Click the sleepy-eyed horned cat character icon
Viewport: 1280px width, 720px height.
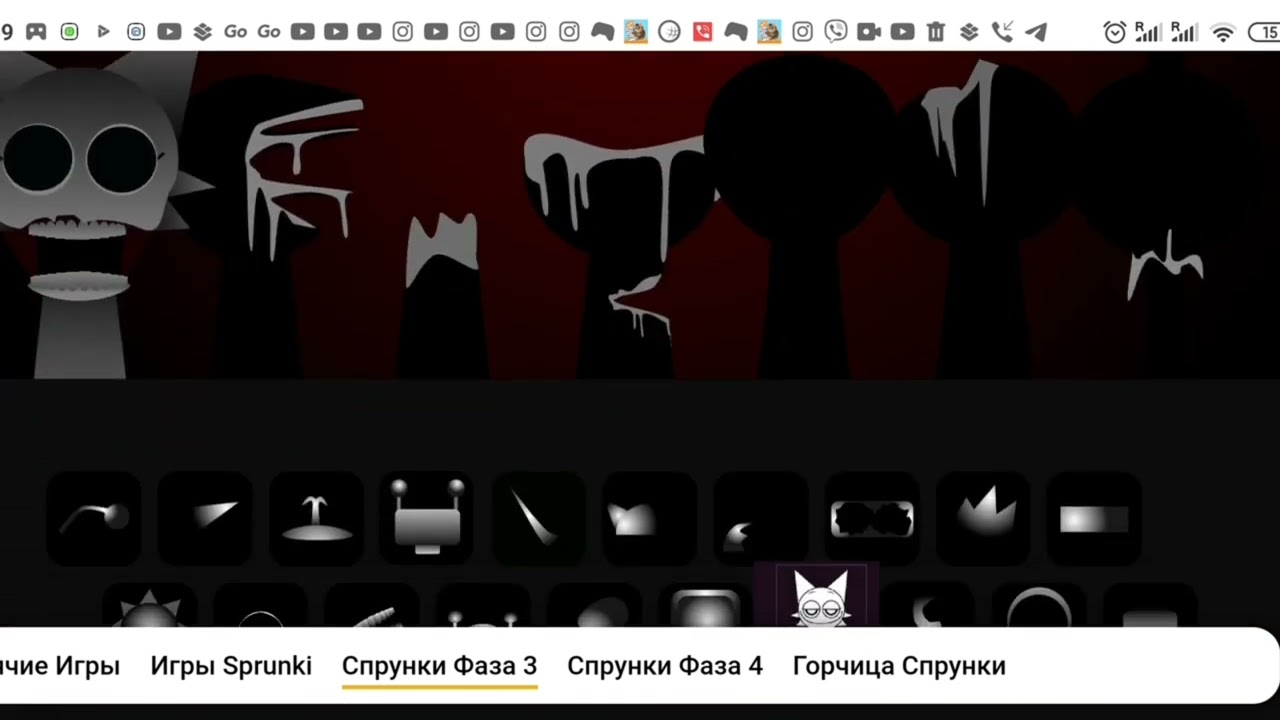click(x=817, y=596)
